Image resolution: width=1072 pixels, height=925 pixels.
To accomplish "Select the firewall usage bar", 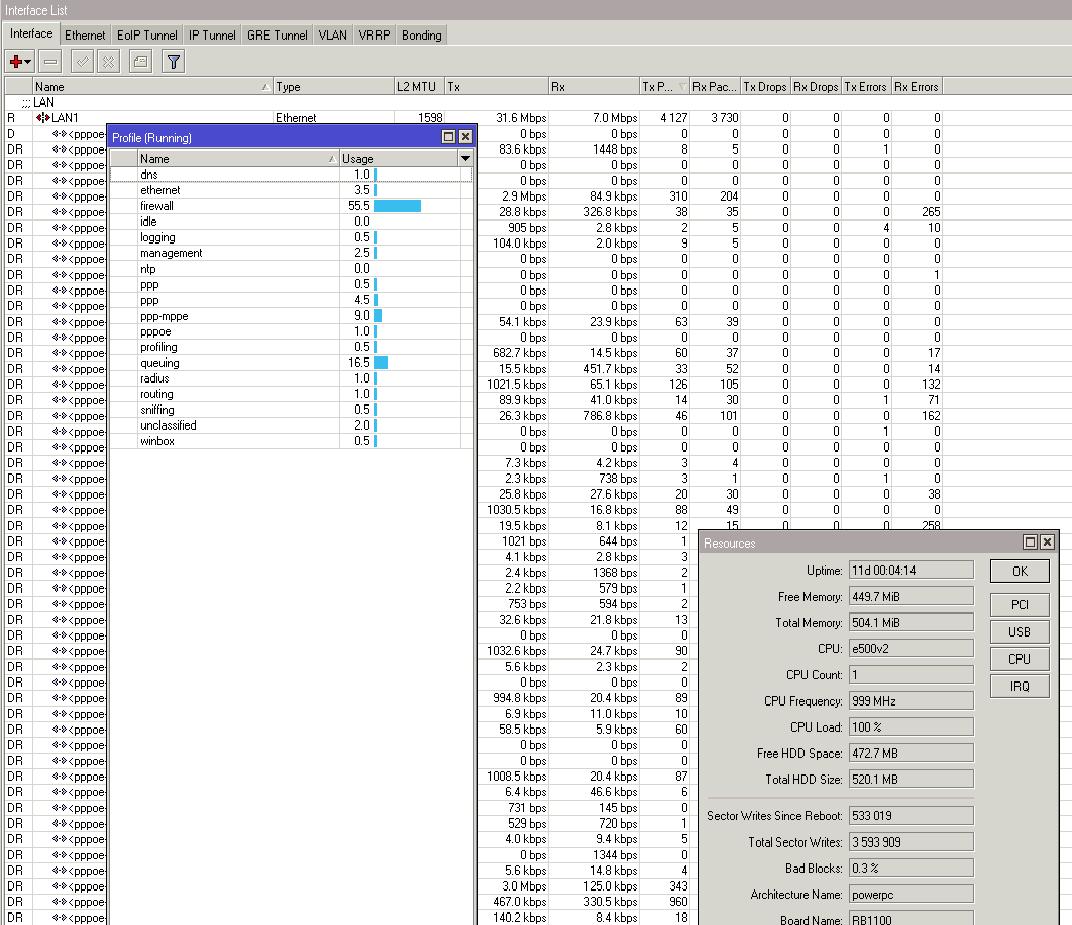I will pyautogui.click(x=397, y=206).
